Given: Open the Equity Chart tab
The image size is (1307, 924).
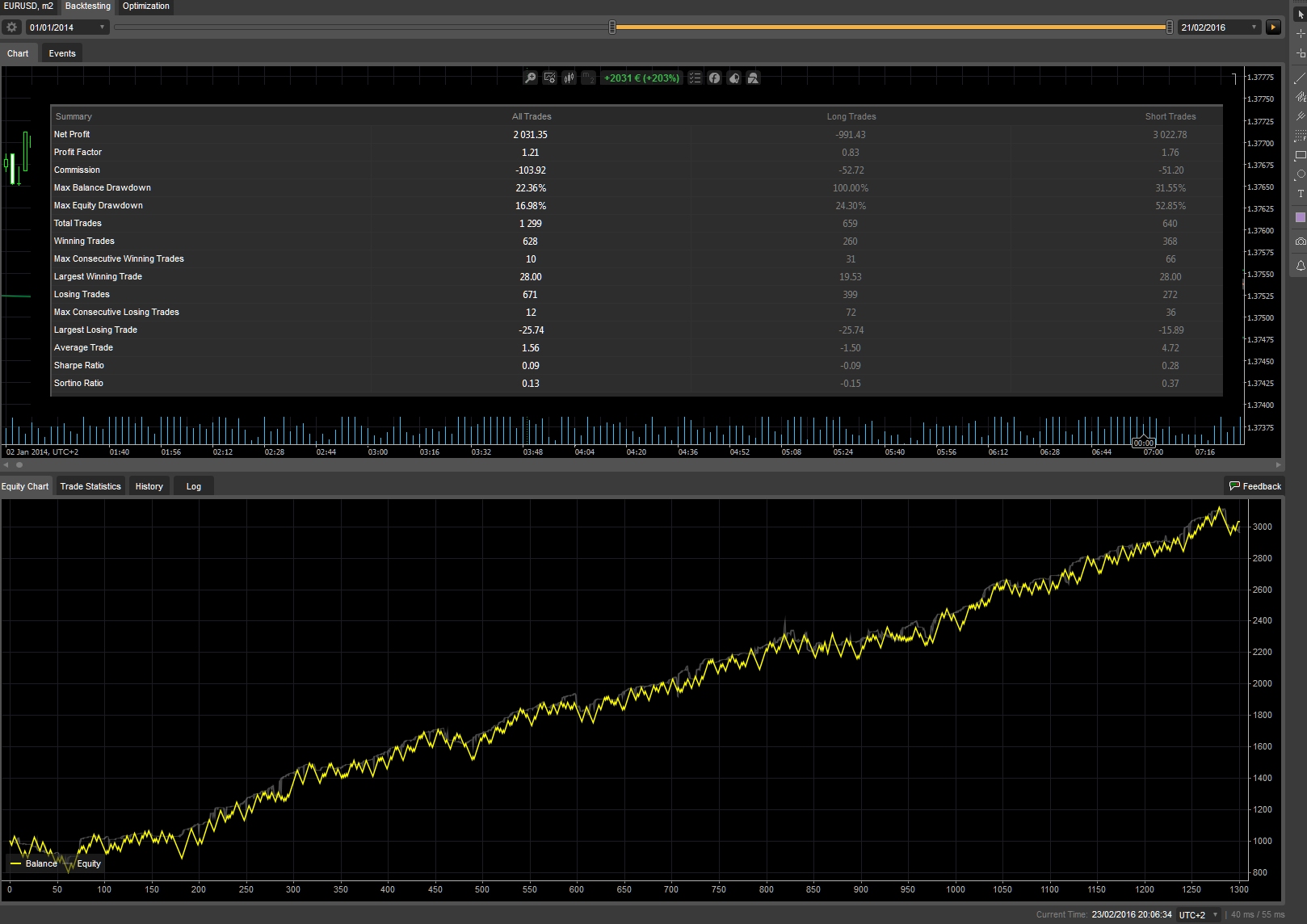Looking at the screenshot, I should click(x=26, y=486).
